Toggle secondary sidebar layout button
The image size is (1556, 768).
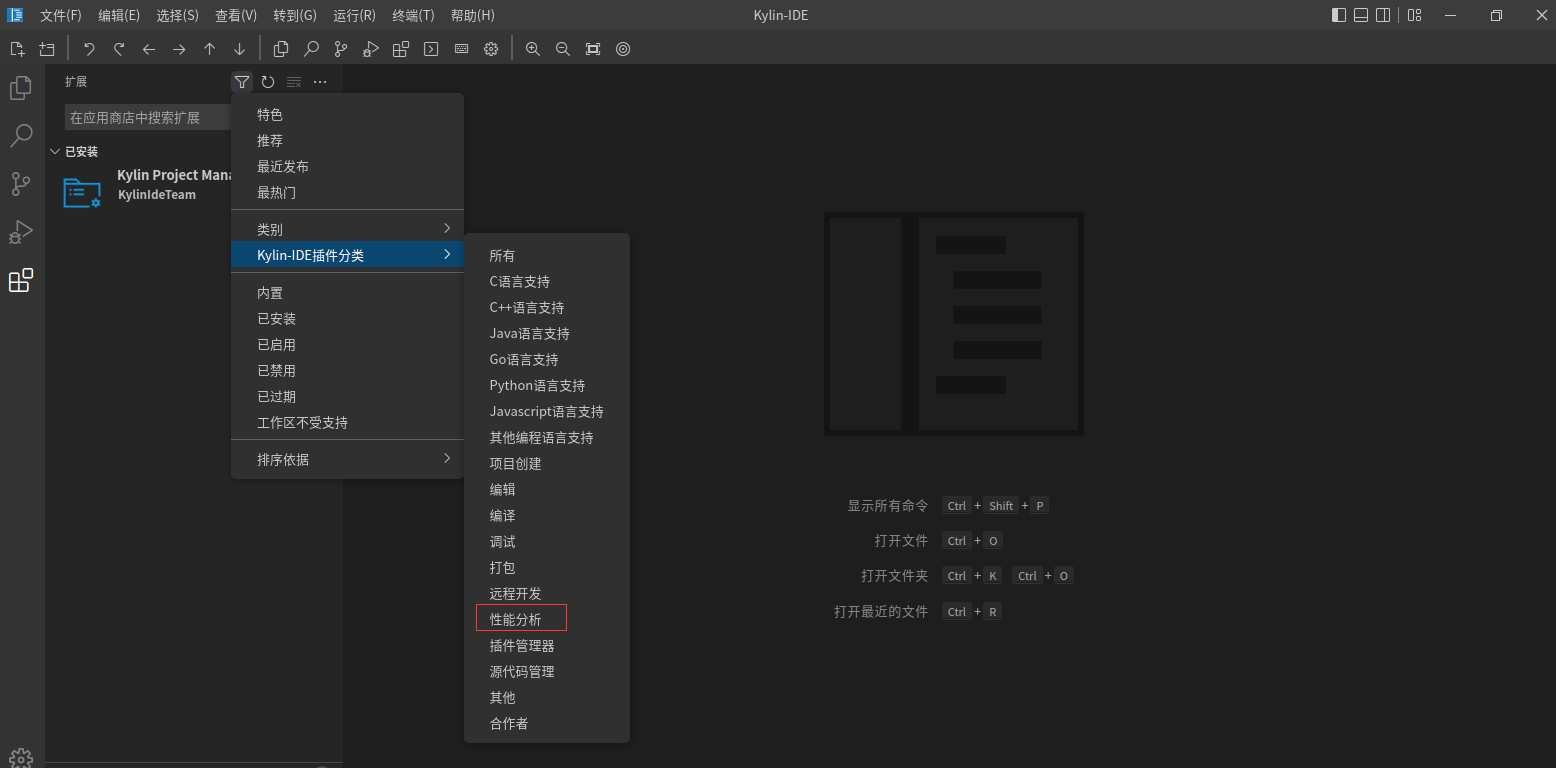[x=1383, y=15]
